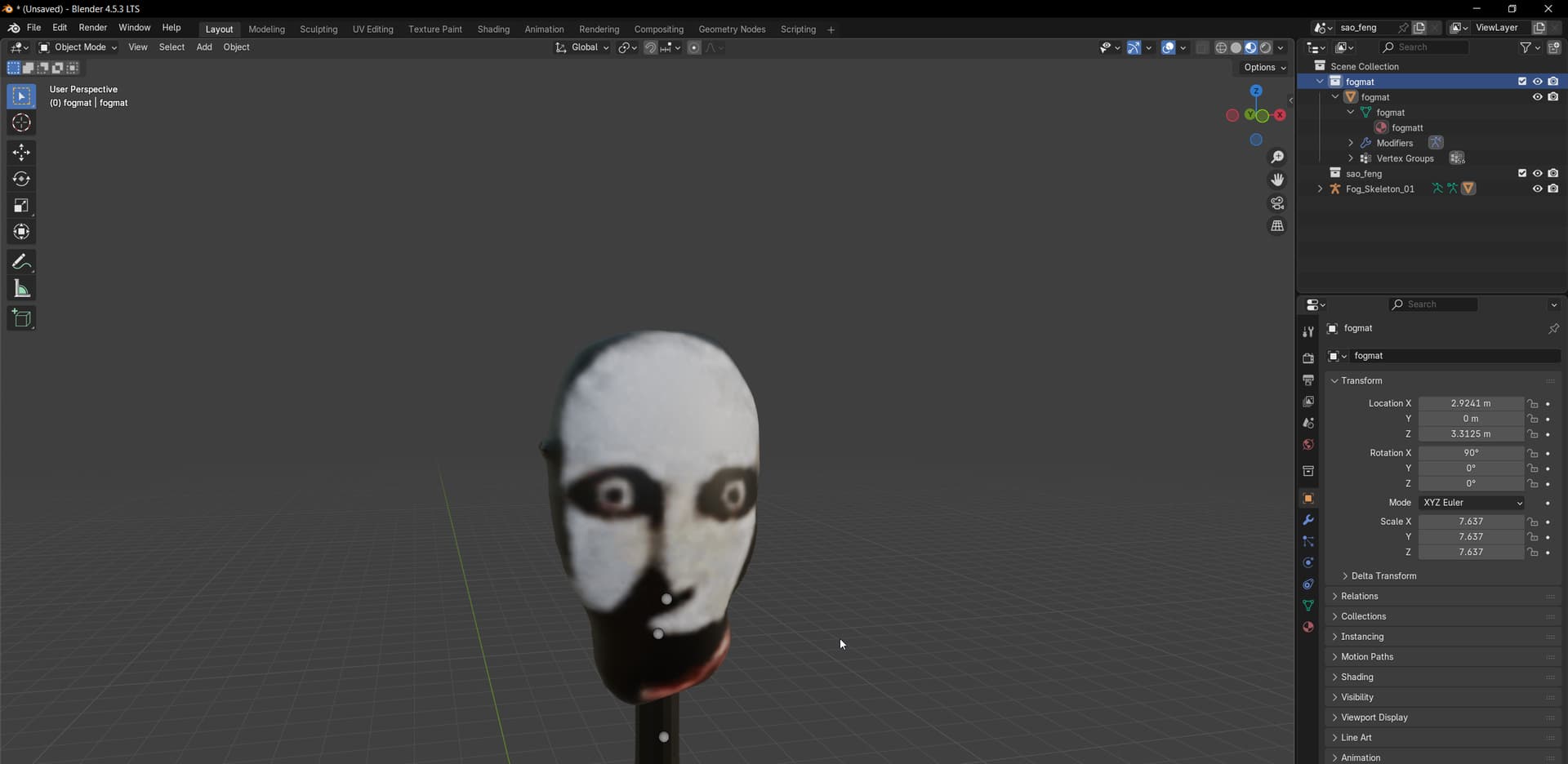Open the Add menu in header
The height and width of the screenshot is (764, 1568).
click(204, 47)
